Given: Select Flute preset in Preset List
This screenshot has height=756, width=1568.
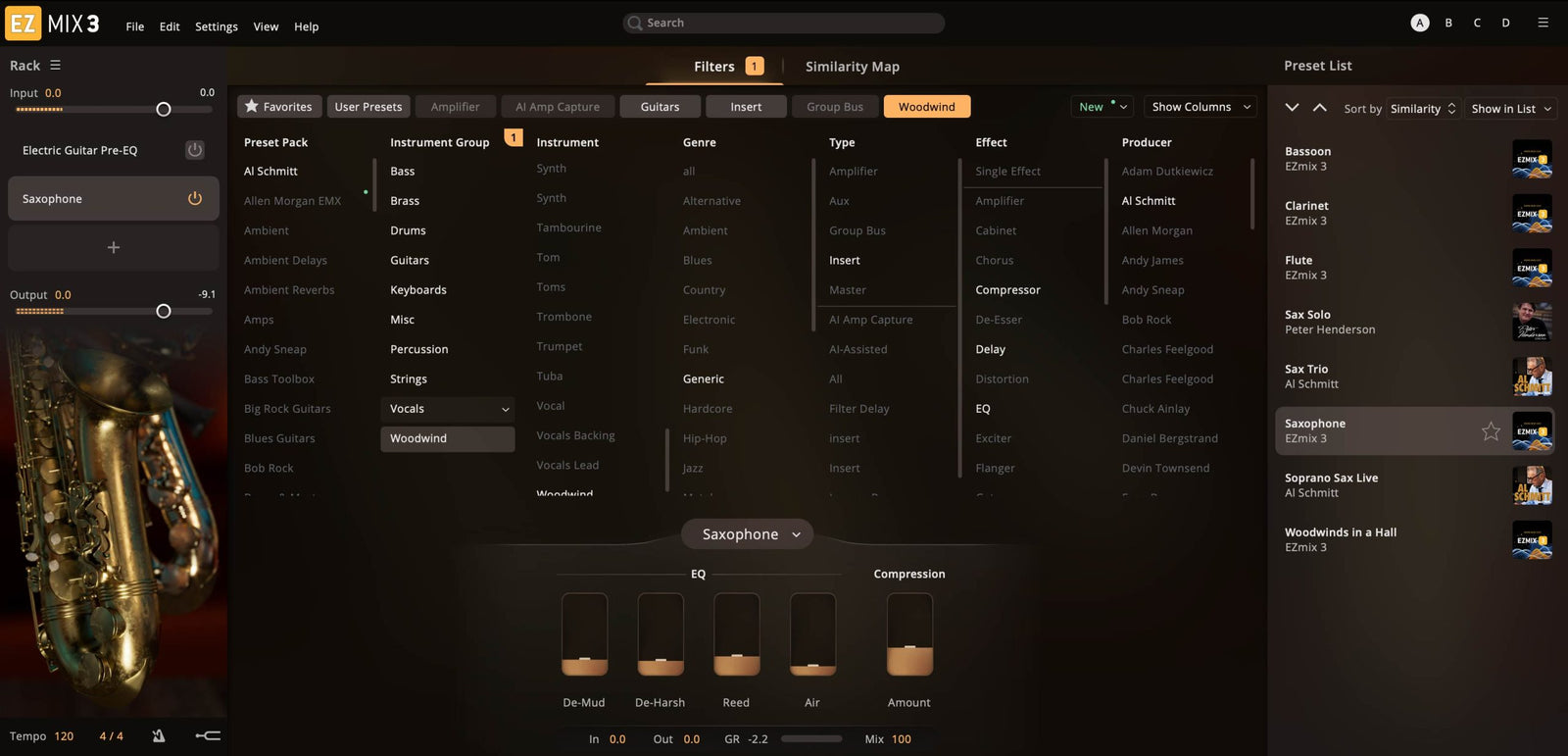Looking at the screenshot, I should (1417, 268).
